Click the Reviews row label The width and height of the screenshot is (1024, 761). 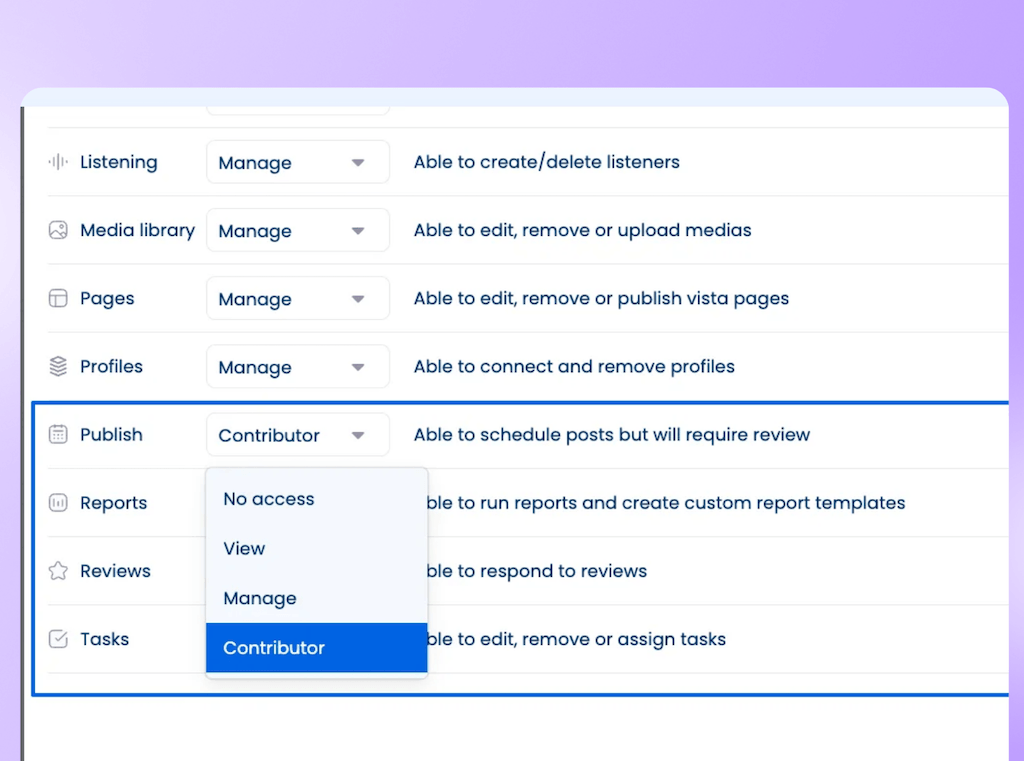tap(116, 571)
